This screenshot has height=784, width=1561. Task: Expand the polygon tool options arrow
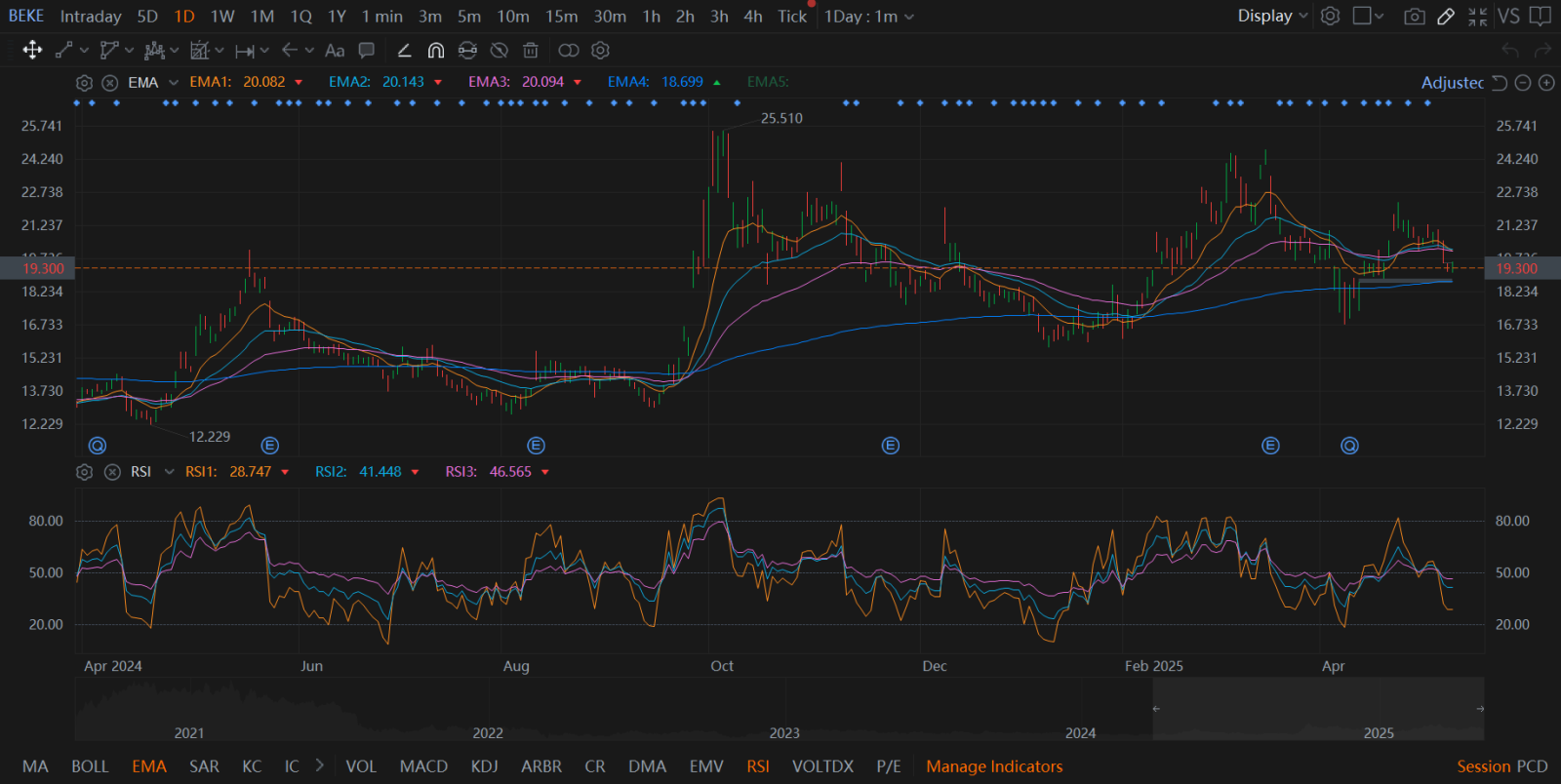pos(130,50)
